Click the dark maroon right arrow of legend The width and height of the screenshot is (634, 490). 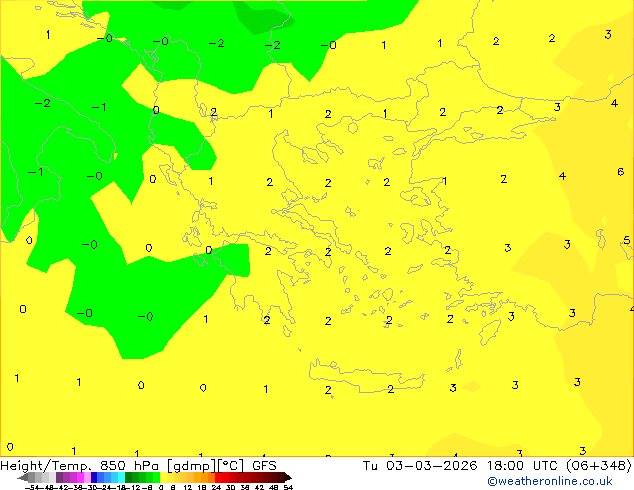[288, 477]
